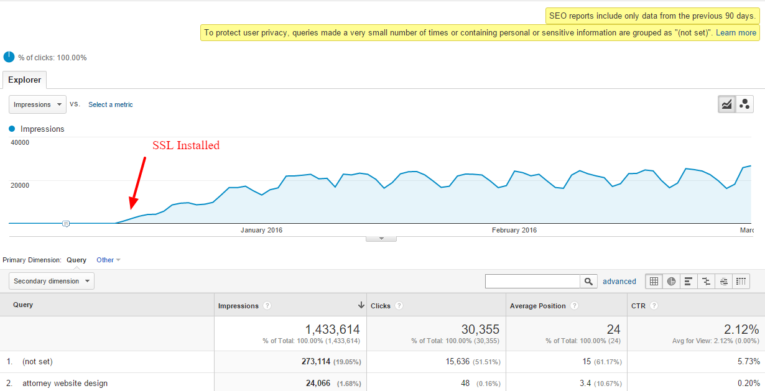Select the term cloud view icon
This screenshot has height=391, width=765.
724,281
